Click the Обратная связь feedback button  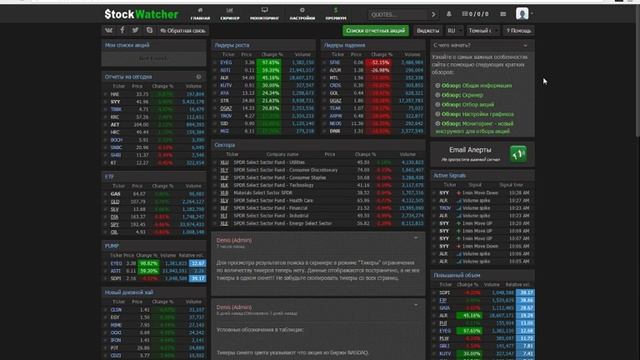click(x=182, y=31)
